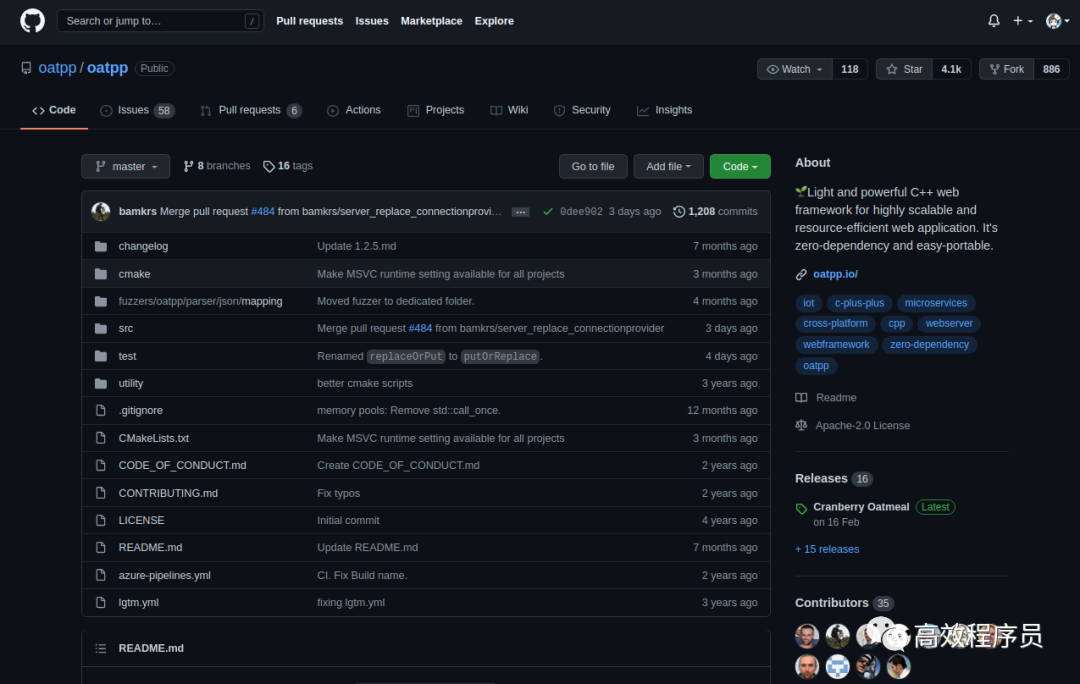Image resolution: width=1080 pixels, height=684 pixels.
Task: Click the commits history clock icon
Action: (678, 211)
